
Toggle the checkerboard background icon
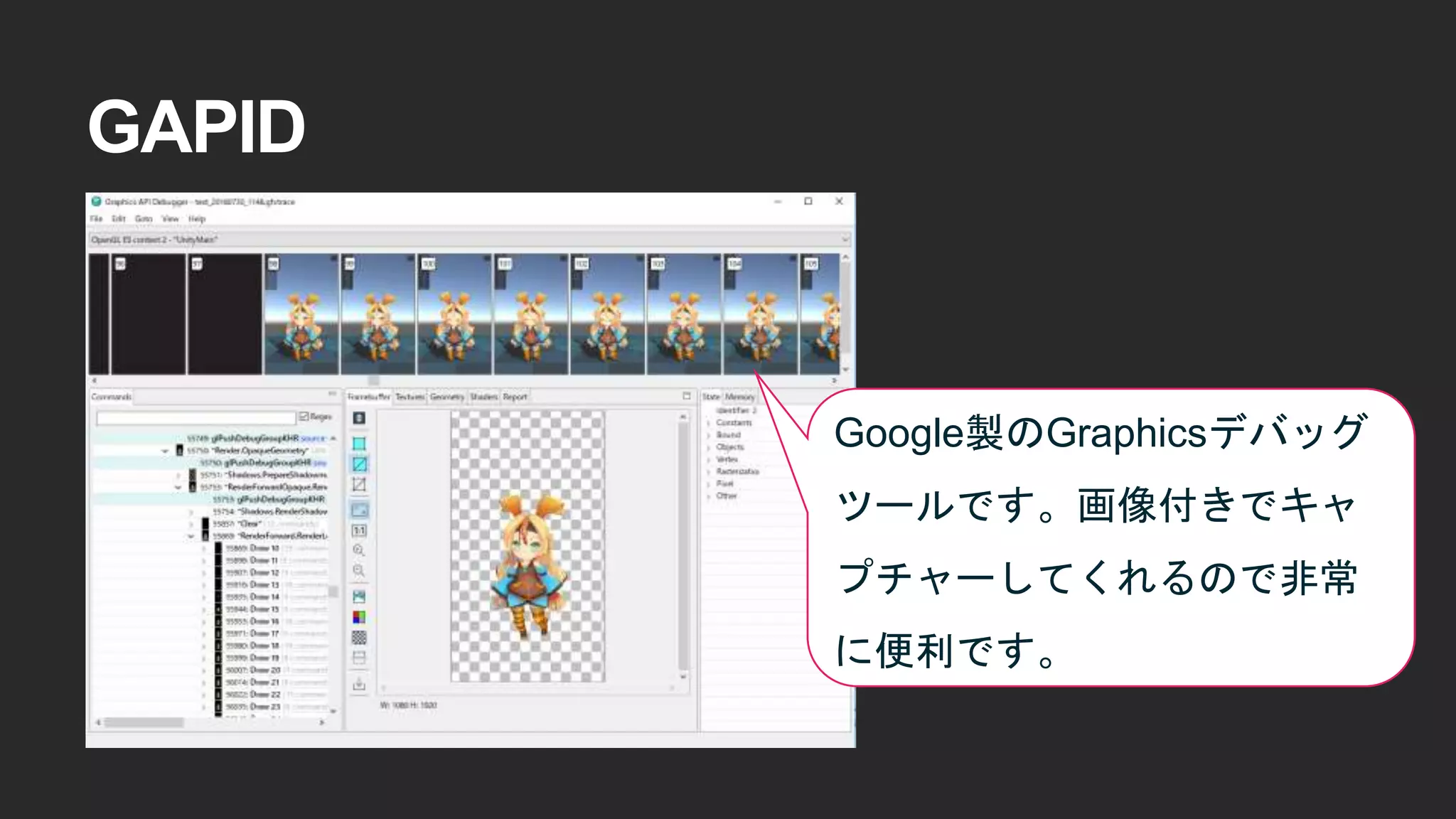[x=359, y=637]
